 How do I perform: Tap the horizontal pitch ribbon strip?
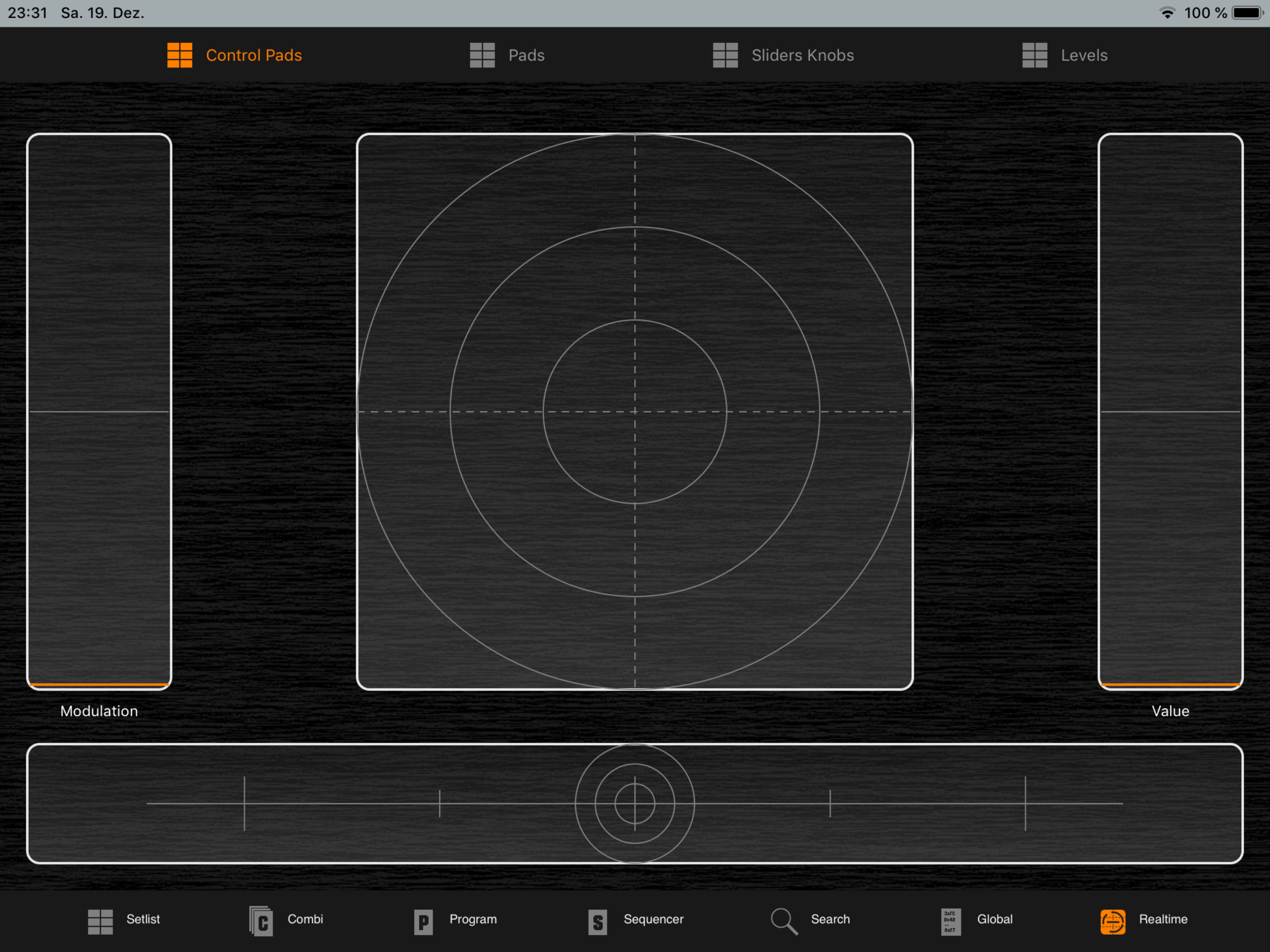[x=635, y=803]
